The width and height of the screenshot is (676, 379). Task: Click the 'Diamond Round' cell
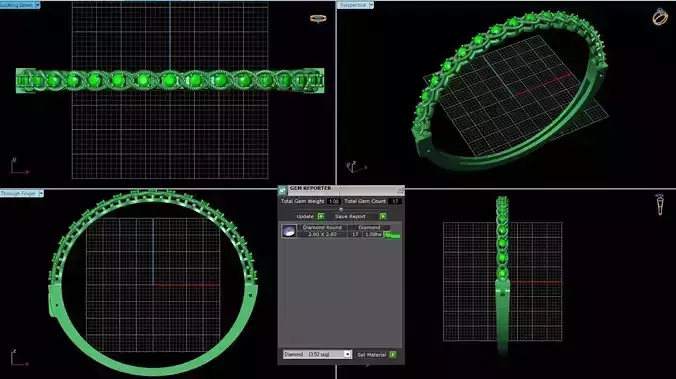(x=322, y=227)
